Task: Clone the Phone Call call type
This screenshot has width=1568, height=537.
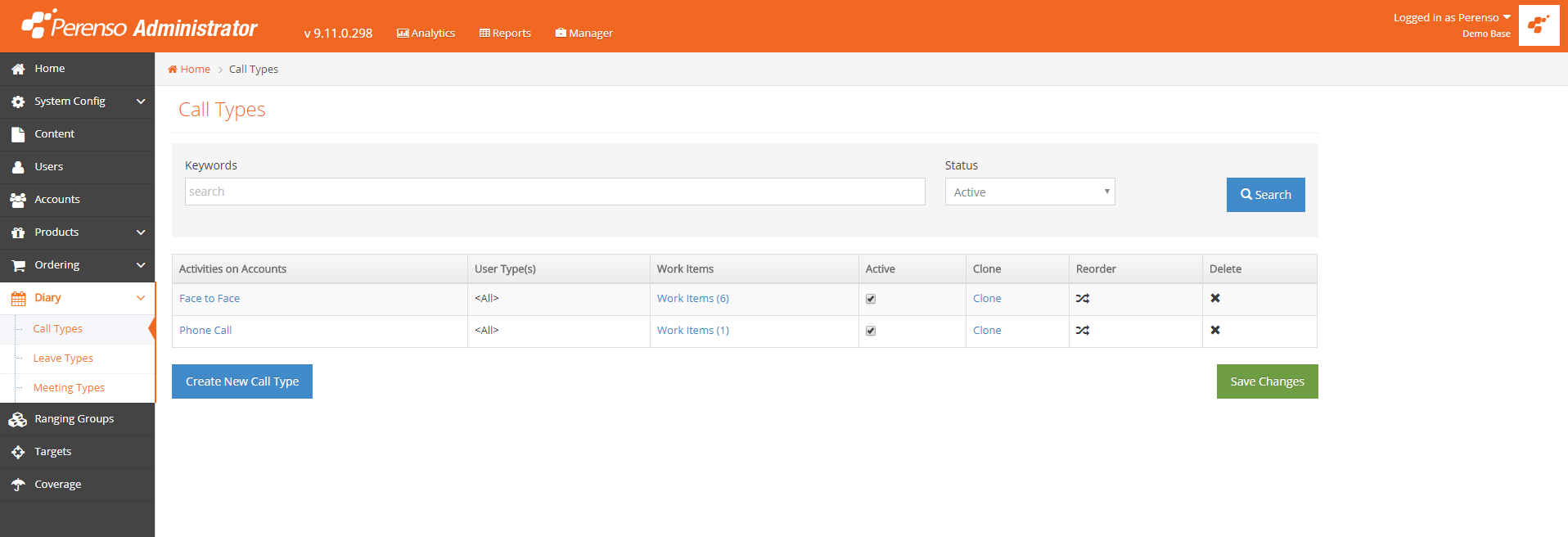Action: (x=987, y=331)
